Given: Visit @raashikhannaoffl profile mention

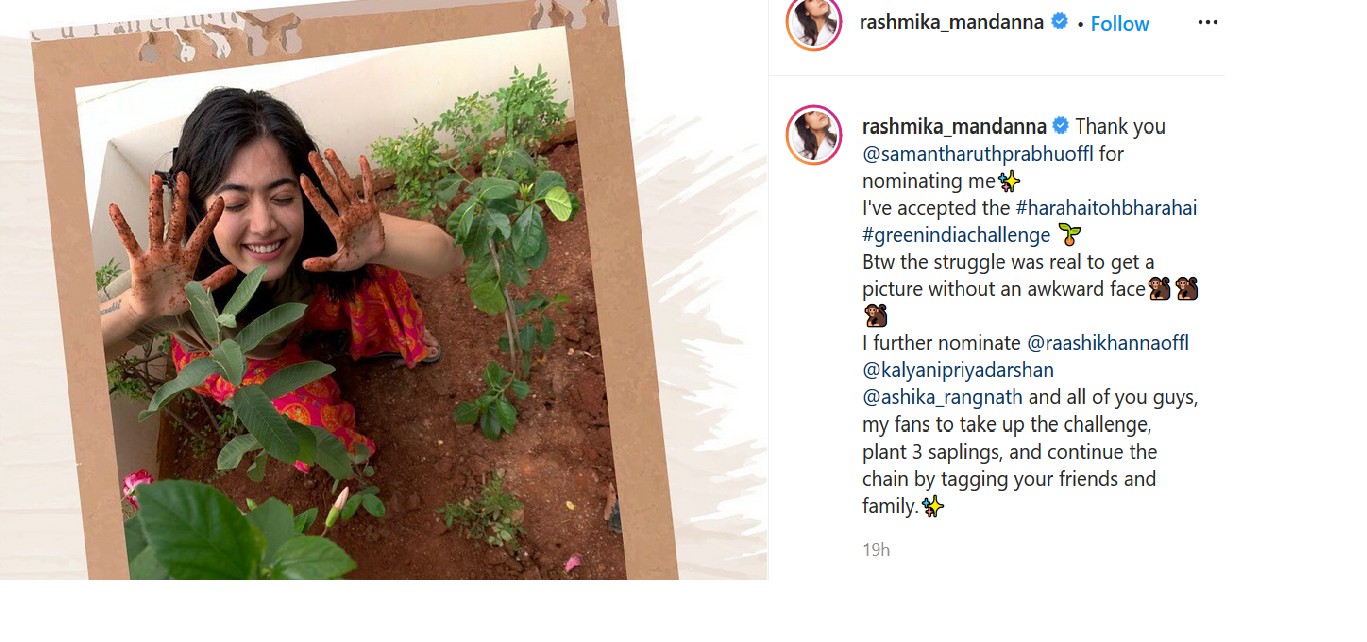Looking at the screenshot, I should click(1108, 343).
